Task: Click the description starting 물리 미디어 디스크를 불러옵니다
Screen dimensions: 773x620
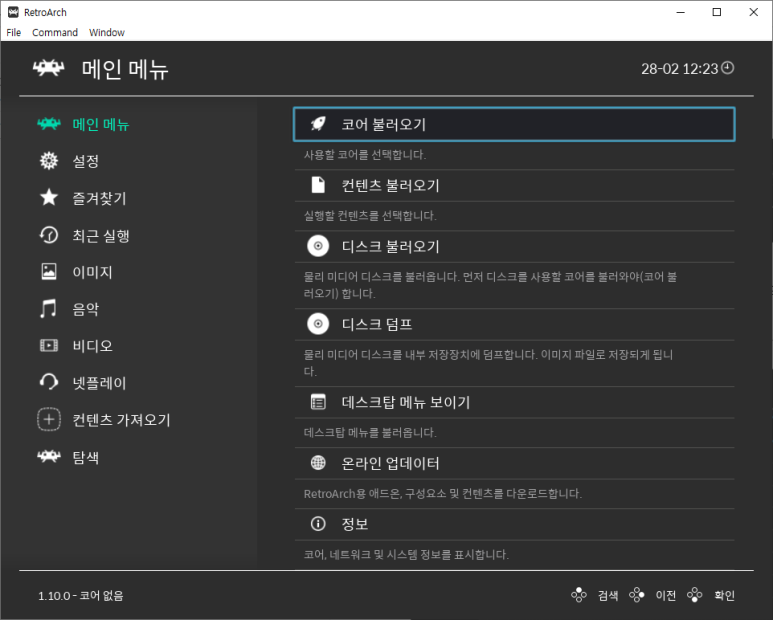Action: pos(491,285)
